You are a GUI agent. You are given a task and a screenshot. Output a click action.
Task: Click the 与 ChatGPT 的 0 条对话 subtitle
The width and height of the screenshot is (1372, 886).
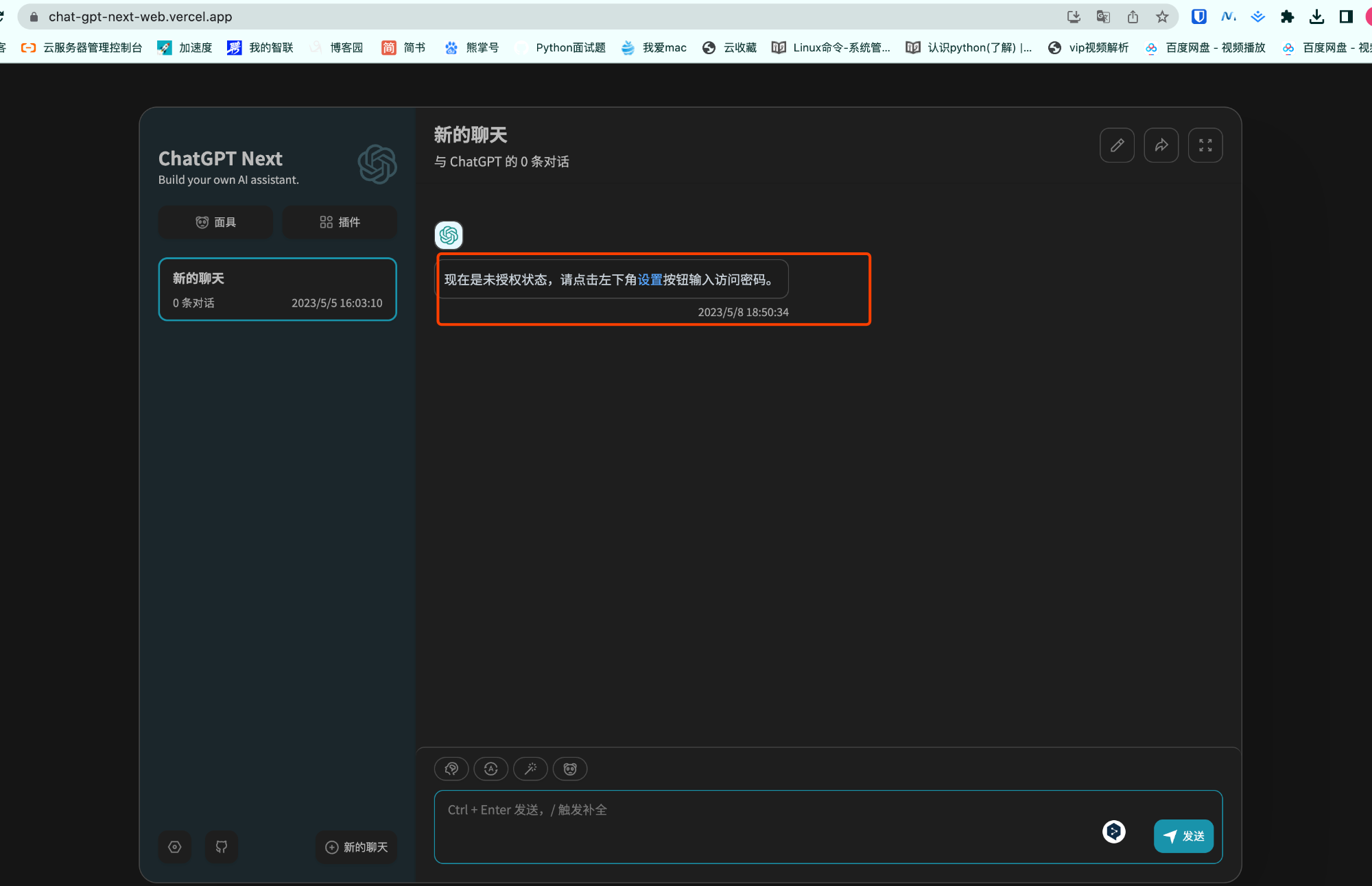pyautogui.click(x=501, y=162)
